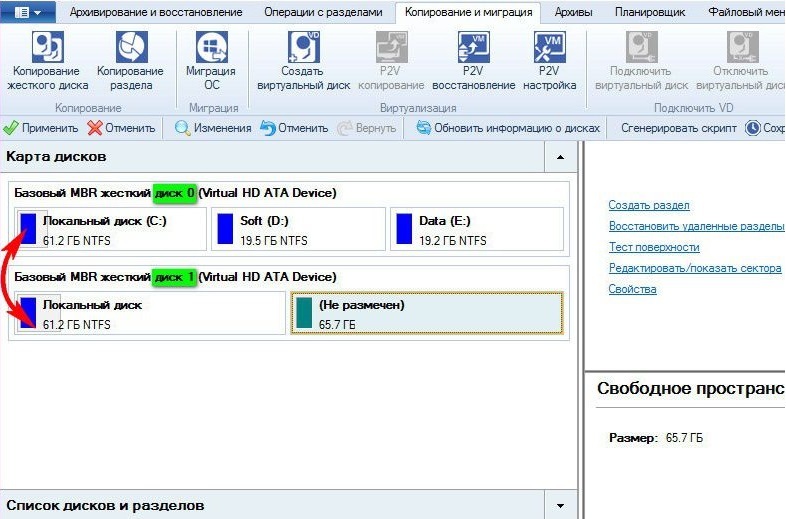Select the Soft (D:) partition

pos(298,229)
